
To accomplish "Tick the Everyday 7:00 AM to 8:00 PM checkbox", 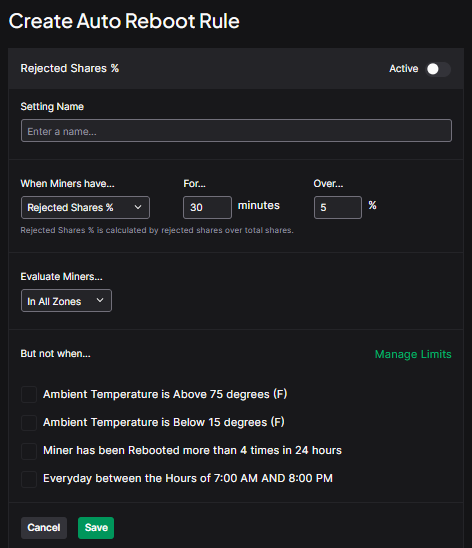I will 29,479.
